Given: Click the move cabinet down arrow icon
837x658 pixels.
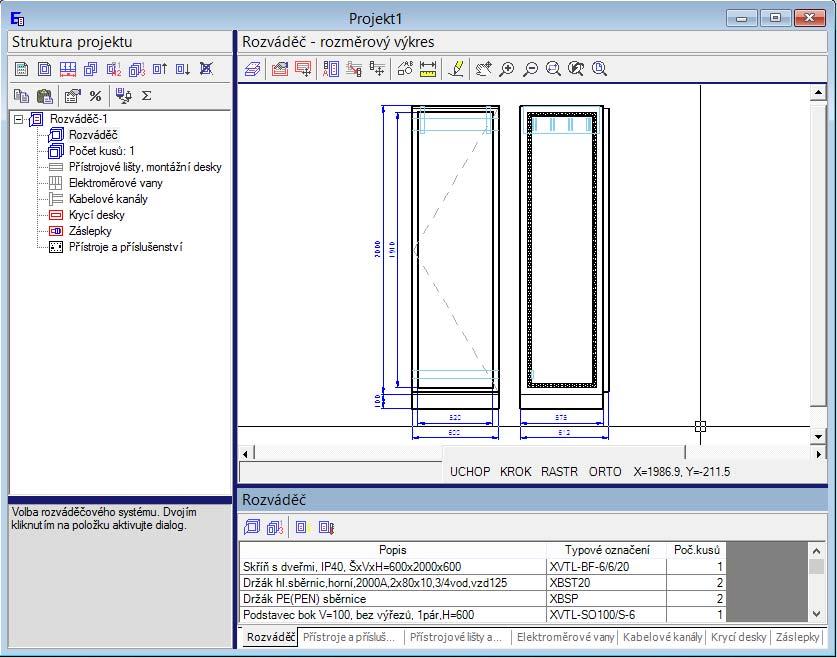Looking at the screenshot, I should tap(183, 69).
